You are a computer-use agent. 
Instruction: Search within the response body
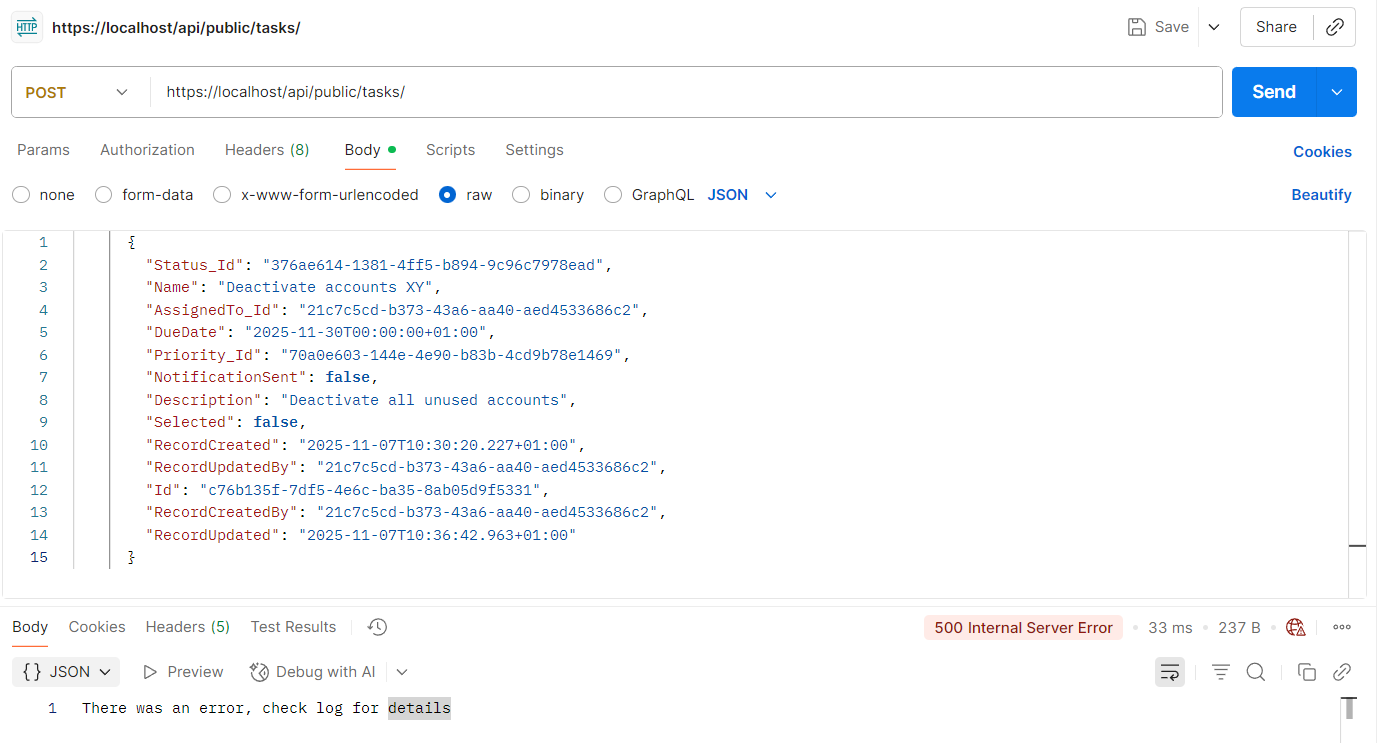click(x=1256, y=672)
